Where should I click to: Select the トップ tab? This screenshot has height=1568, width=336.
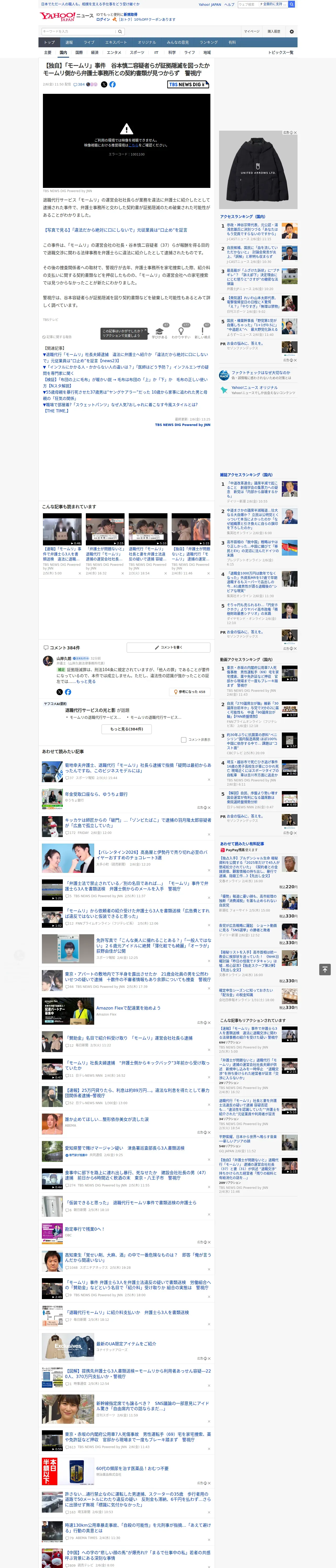(49, 43)
